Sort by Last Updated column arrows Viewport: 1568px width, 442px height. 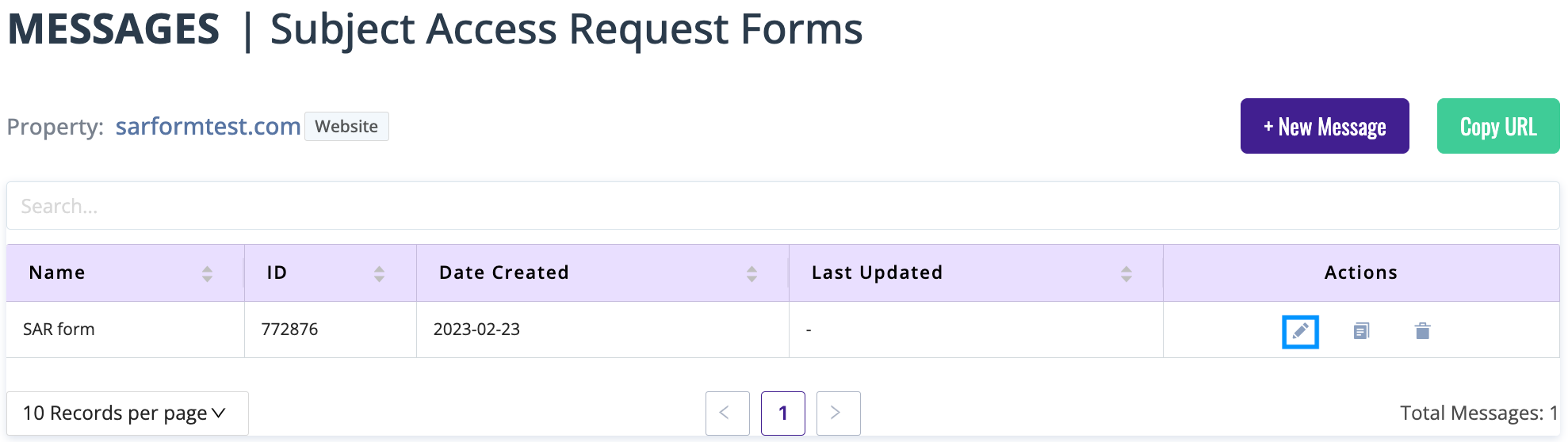(x=1126, y=274)
